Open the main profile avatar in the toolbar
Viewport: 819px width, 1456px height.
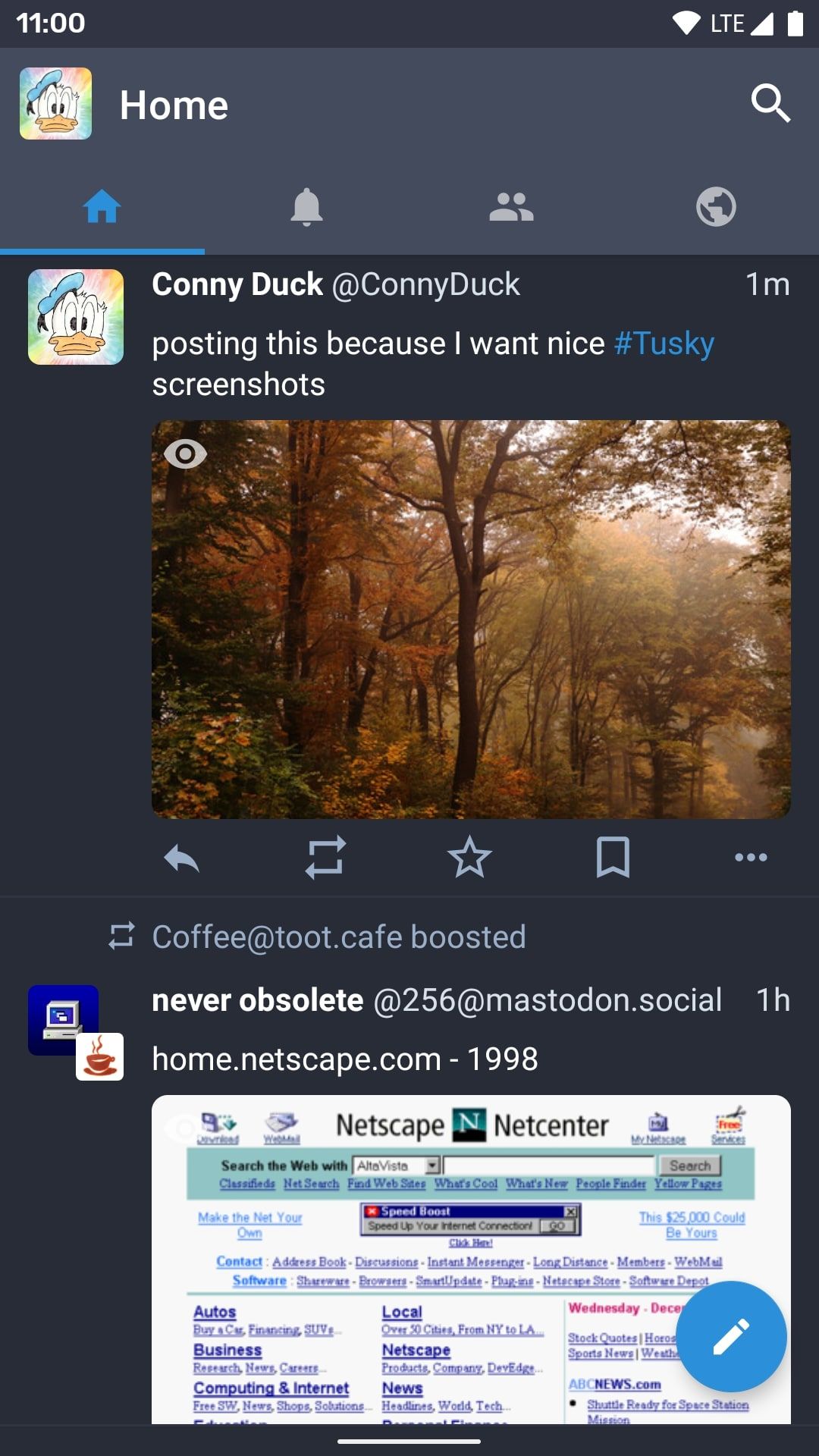point(54,102)
